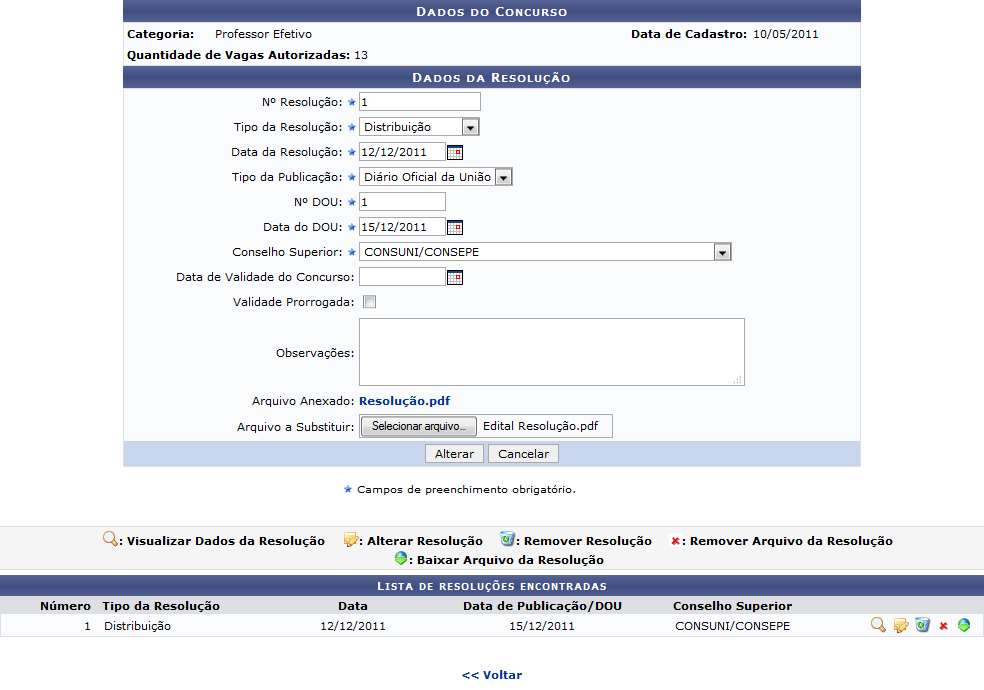Click into the Nº Resolução field
This screenshot has width=984, height=690.
click(419, 102)
